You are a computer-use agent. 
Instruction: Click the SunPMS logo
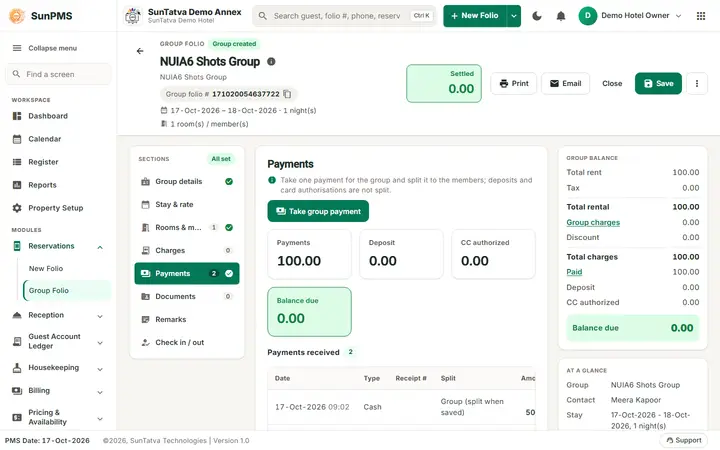pyautogui.click(x=40, y=16)
